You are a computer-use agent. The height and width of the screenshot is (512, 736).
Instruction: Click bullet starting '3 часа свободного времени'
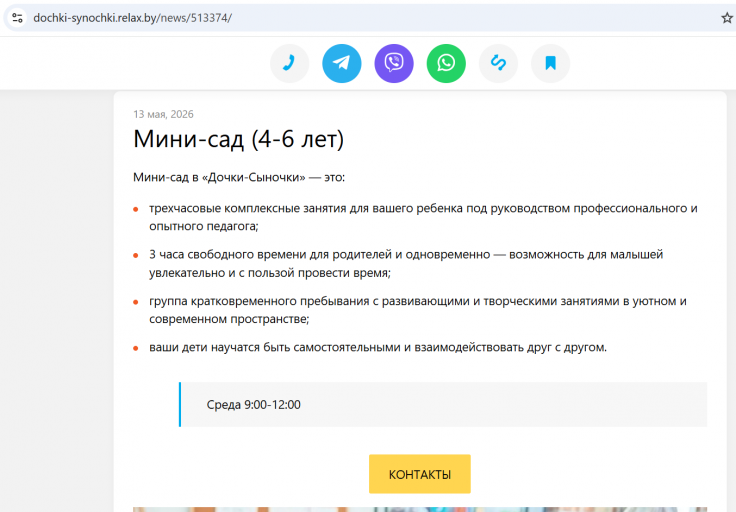coord(406,263)
